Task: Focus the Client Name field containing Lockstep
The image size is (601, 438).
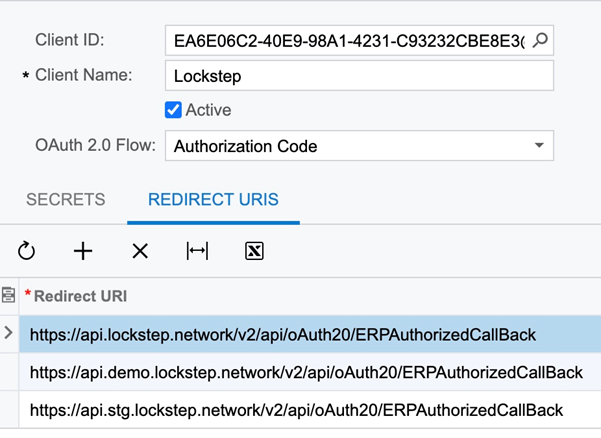Action: (358, 76)
